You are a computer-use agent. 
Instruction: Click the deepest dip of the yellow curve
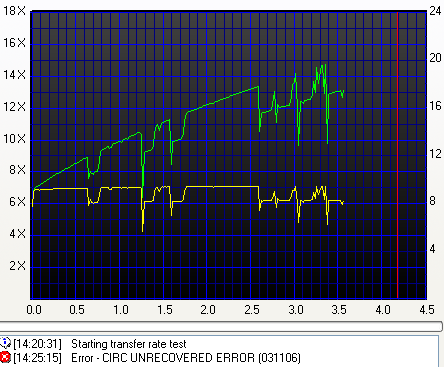[143, 231]
